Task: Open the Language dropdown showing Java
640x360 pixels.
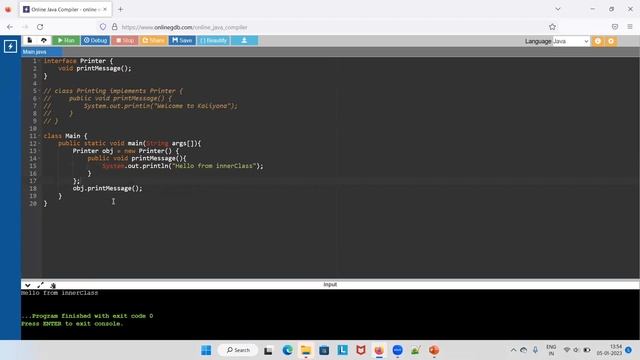Action: (571, 41)
